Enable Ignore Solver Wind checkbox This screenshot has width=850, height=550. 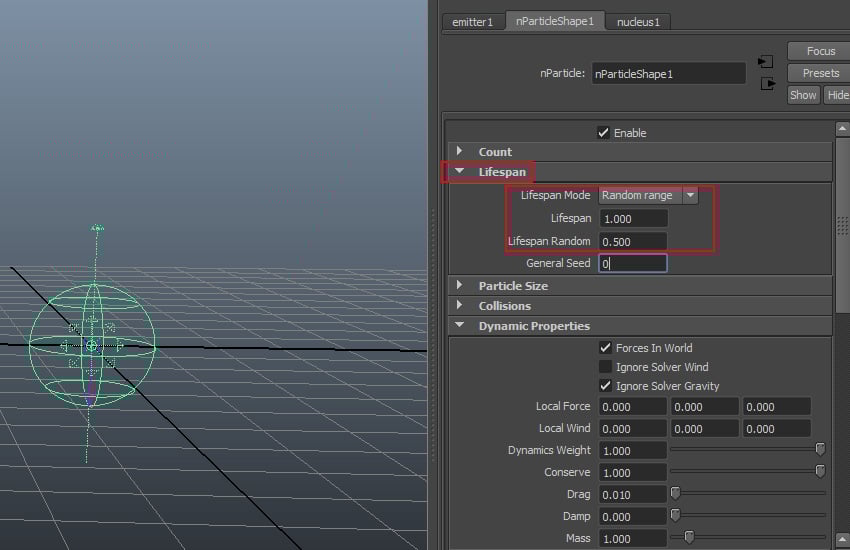click(x=606, y=367)
